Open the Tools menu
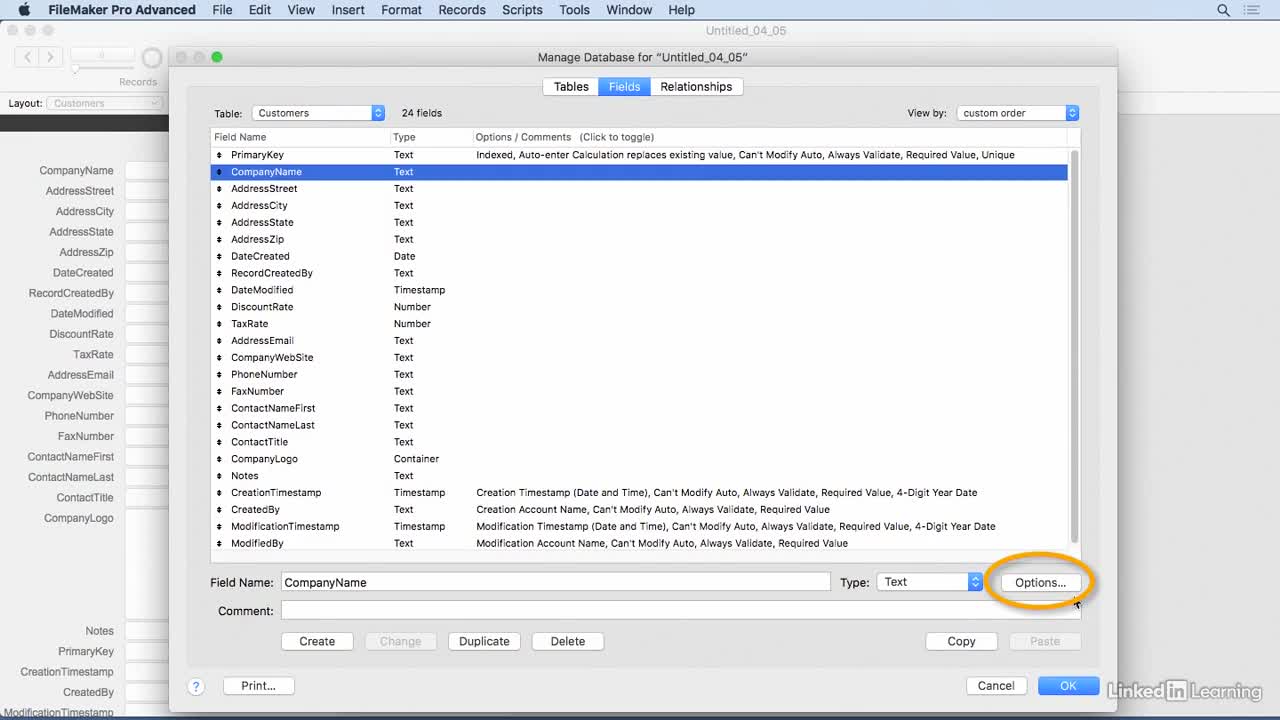Screen dimensions: 1280x720 point(574,10)
